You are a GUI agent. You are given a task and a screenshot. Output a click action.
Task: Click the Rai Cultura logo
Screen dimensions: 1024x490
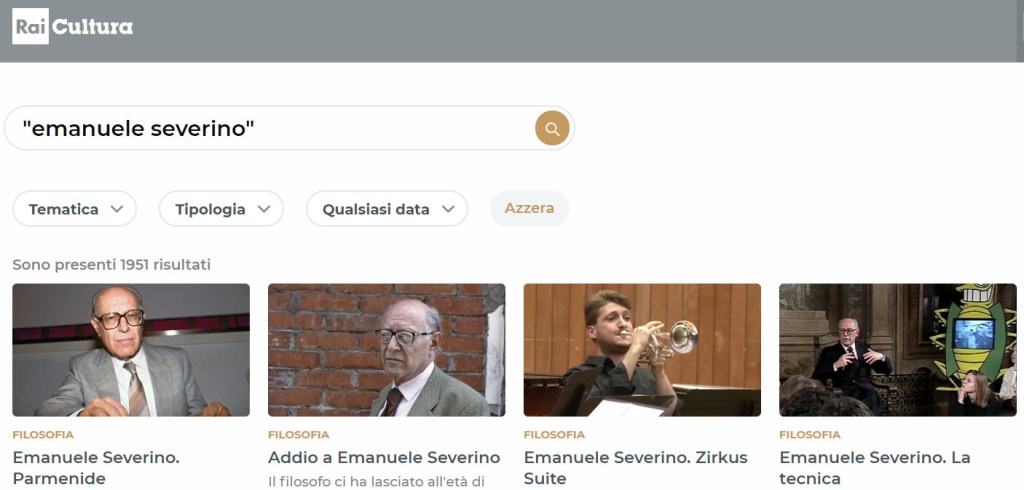[x=72, y=26]
